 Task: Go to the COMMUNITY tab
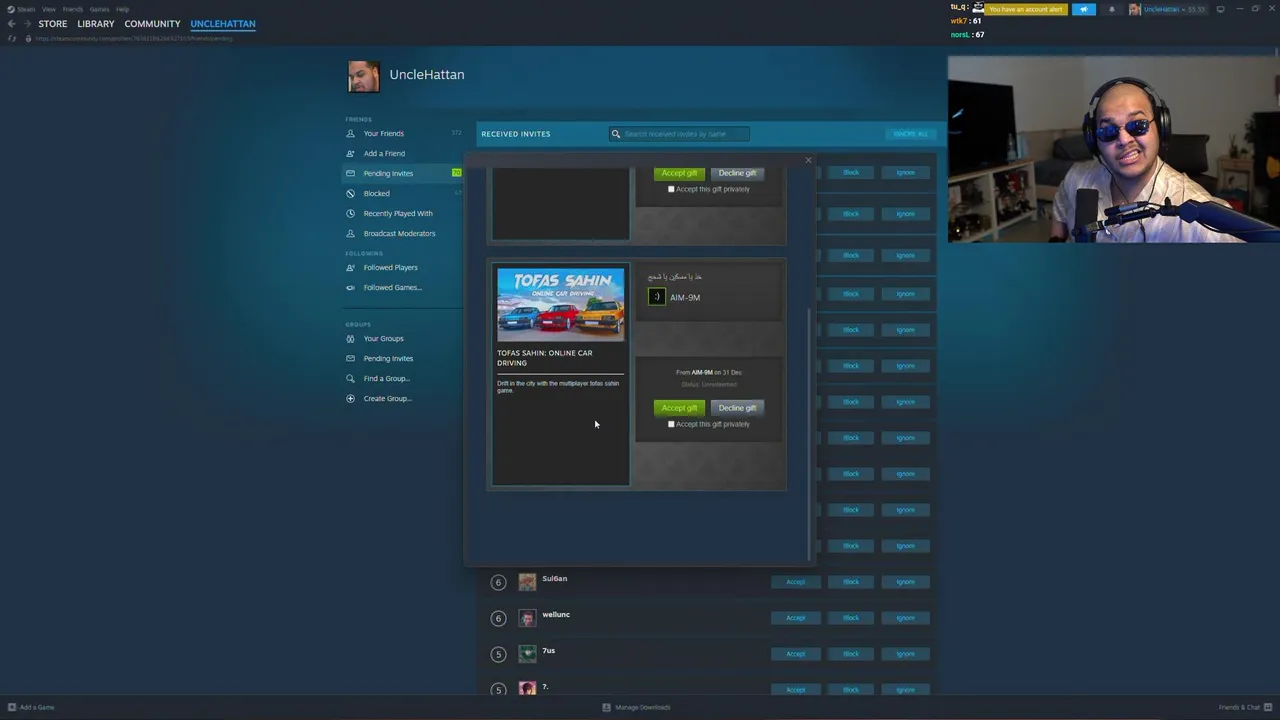tap(152, 23)
